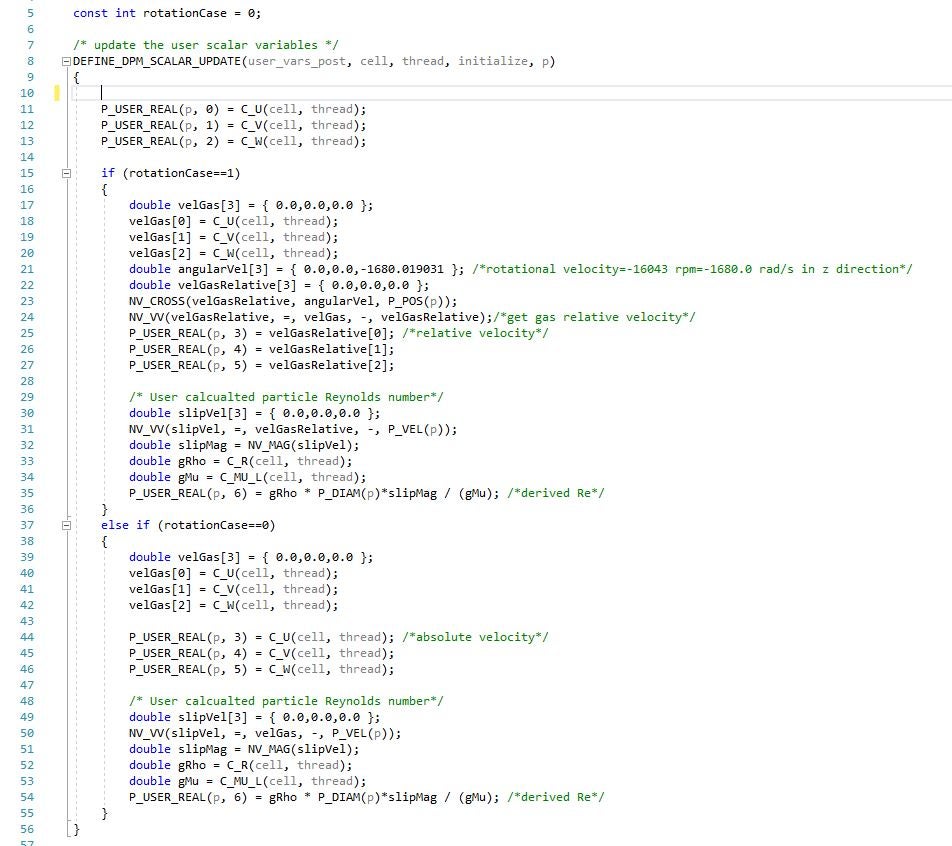Collapse the if (rotationCase==1) block
Viewport: 952px width, 846px height.
click(67, 173)
